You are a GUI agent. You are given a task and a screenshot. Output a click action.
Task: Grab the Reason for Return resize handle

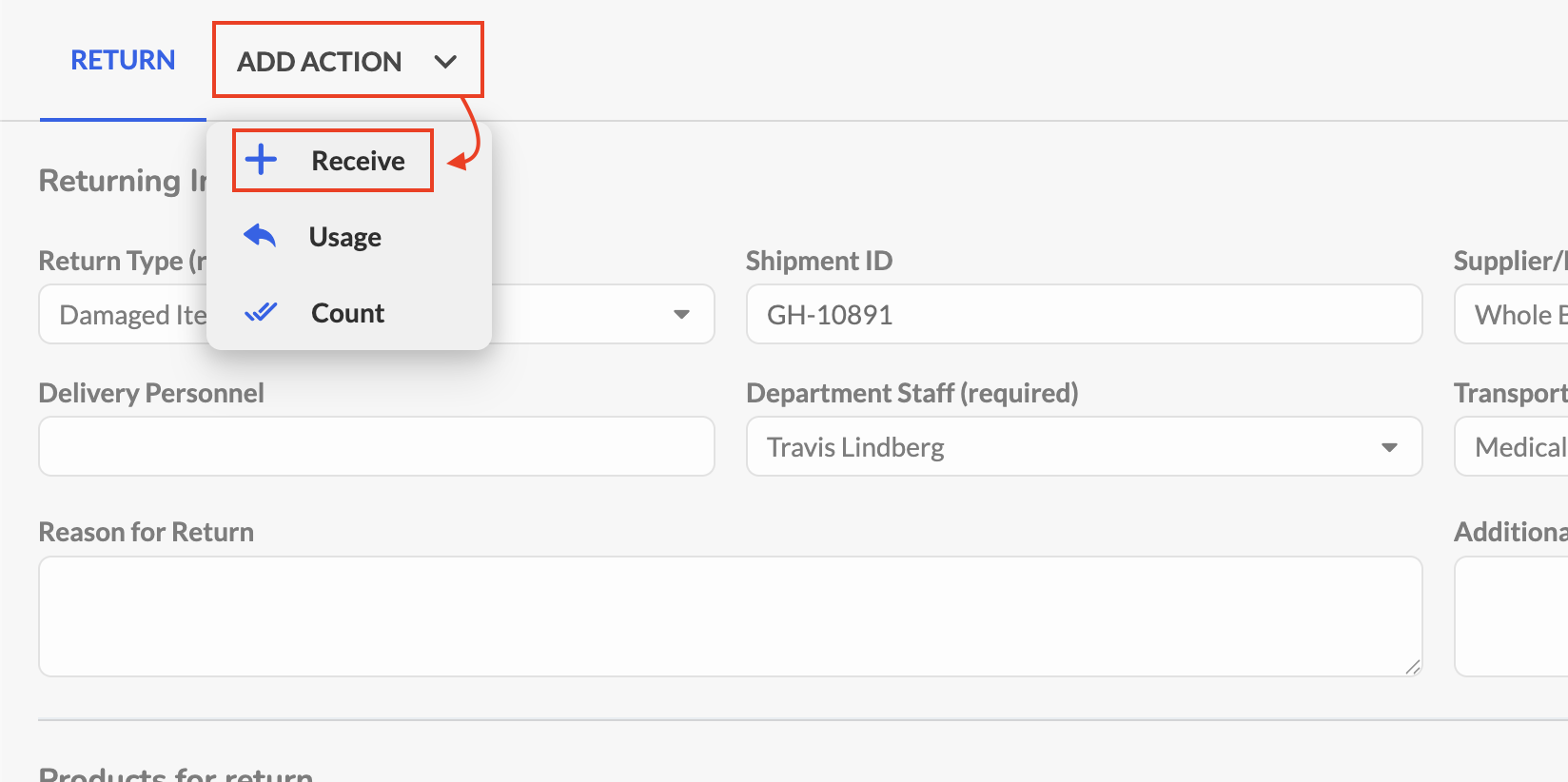click(1413, 668)
